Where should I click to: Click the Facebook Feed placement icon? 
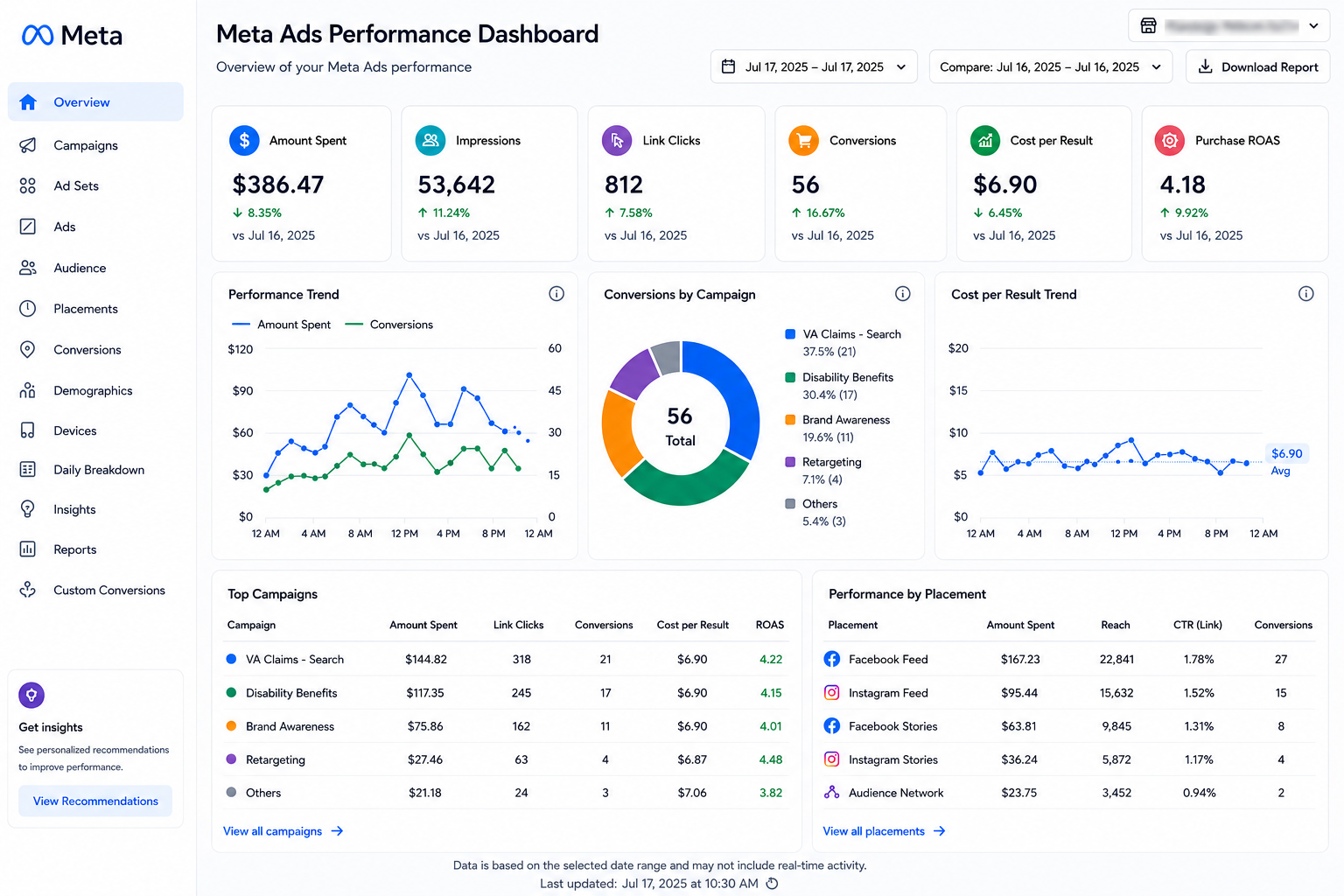tap(832, 659)
